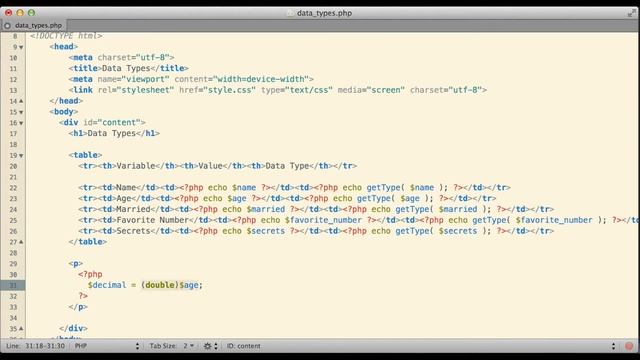640x360 pixels.
Task: Collapse the body block on line 15
Action: [x=21, y=112]
